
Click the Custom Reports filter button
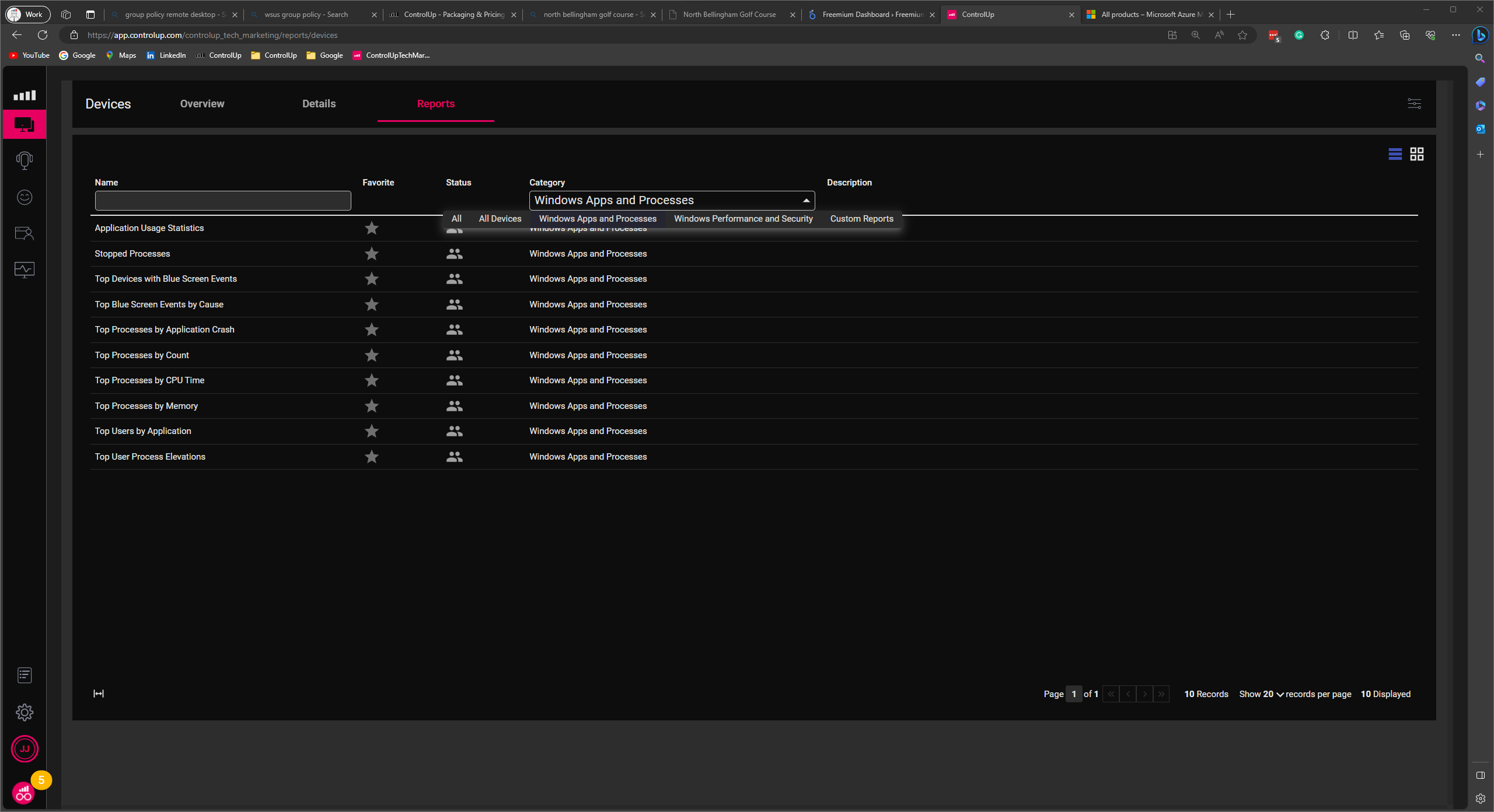coord(862,218)
